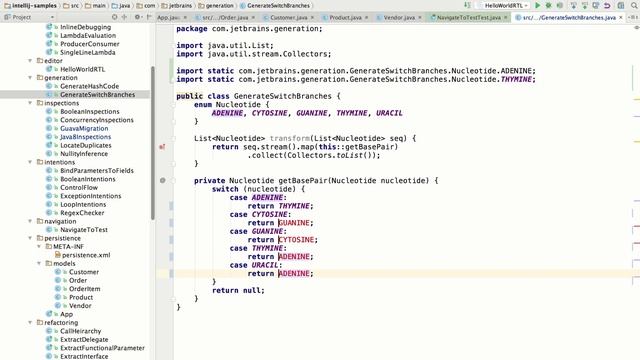Viewport: 640px width, 360px height.
Task: Switch to the Product.java tab
Action: click(x=345, y=18)
